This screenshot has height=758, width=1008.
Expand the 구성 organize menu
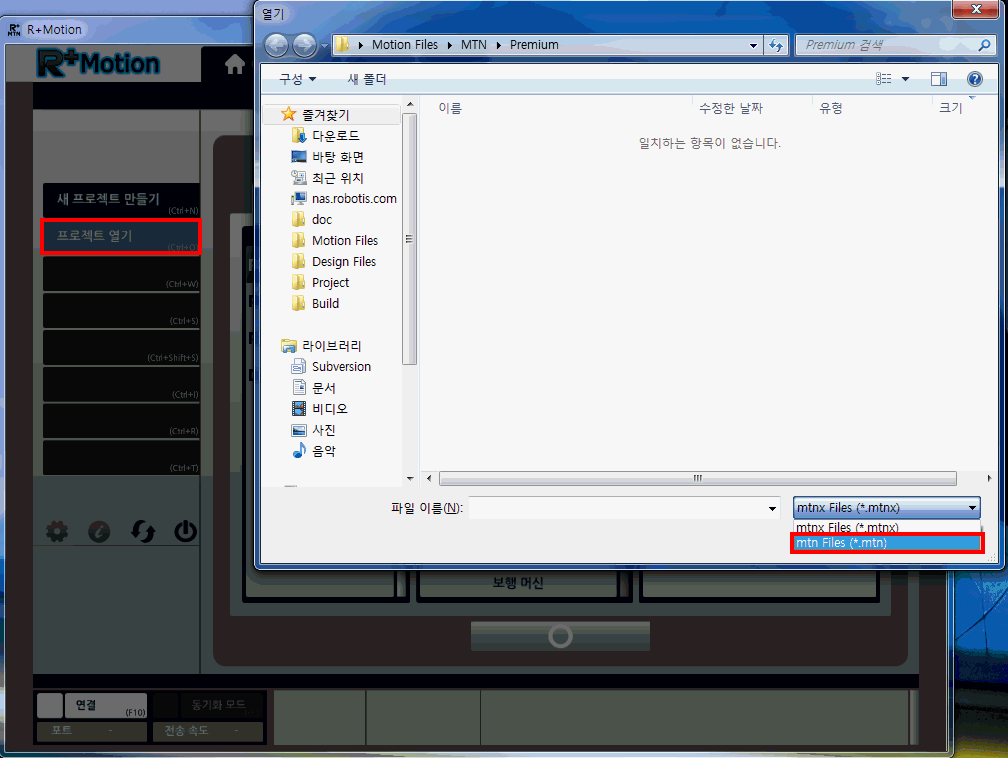pos(297,79)
